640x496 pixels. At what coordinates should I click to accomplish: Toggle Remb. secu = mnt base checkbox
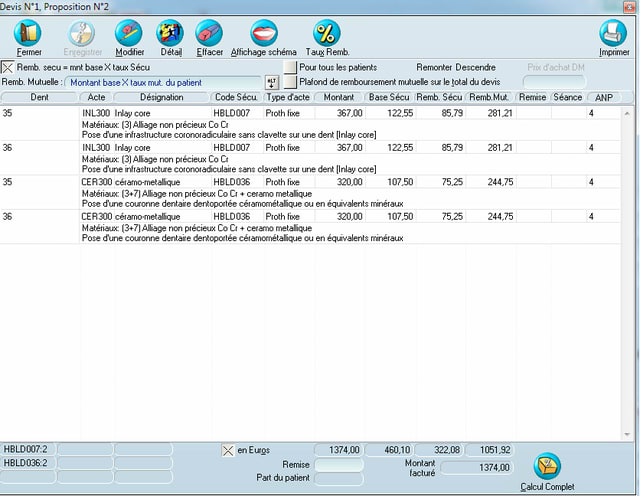point(8,66)
